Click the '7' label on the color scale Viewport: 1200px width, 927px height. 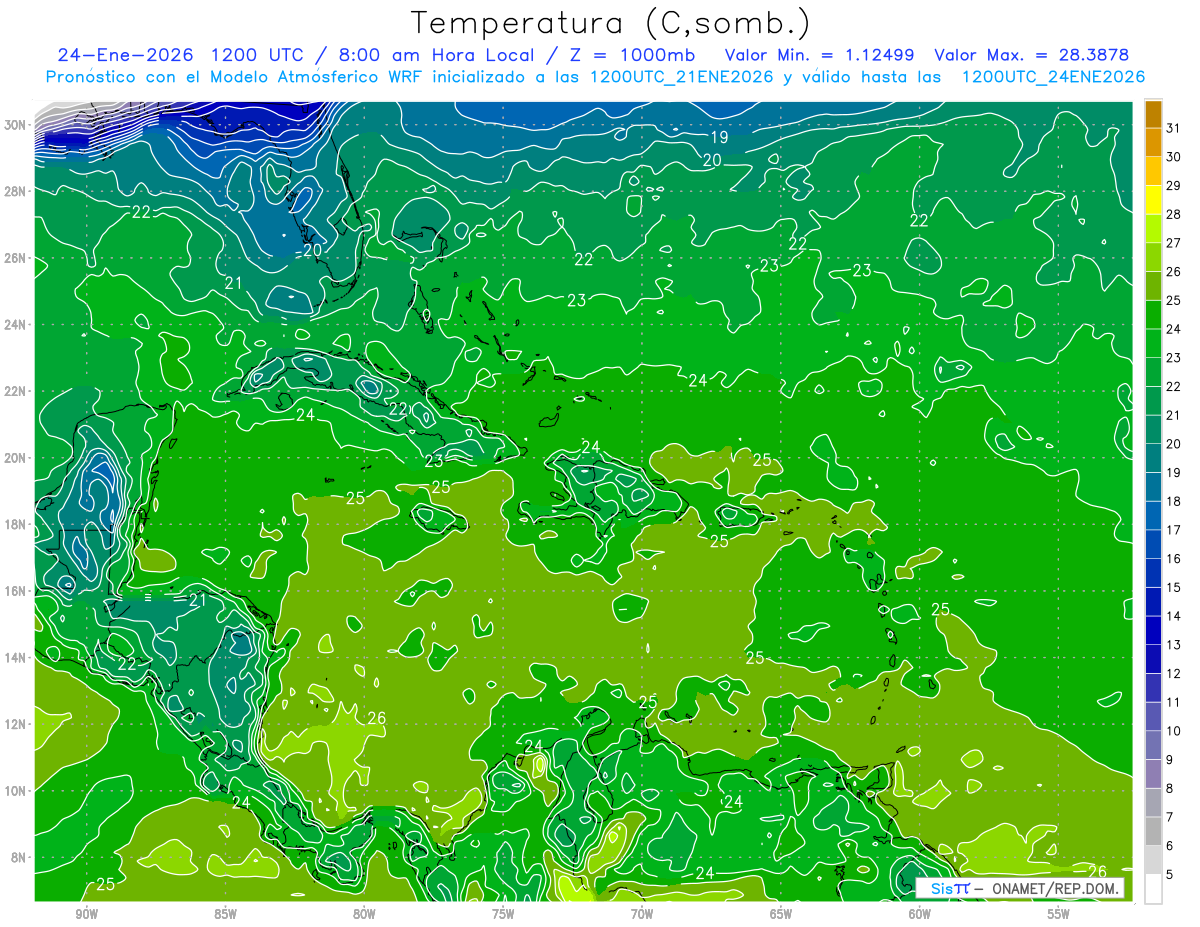tap(1171, 817)
